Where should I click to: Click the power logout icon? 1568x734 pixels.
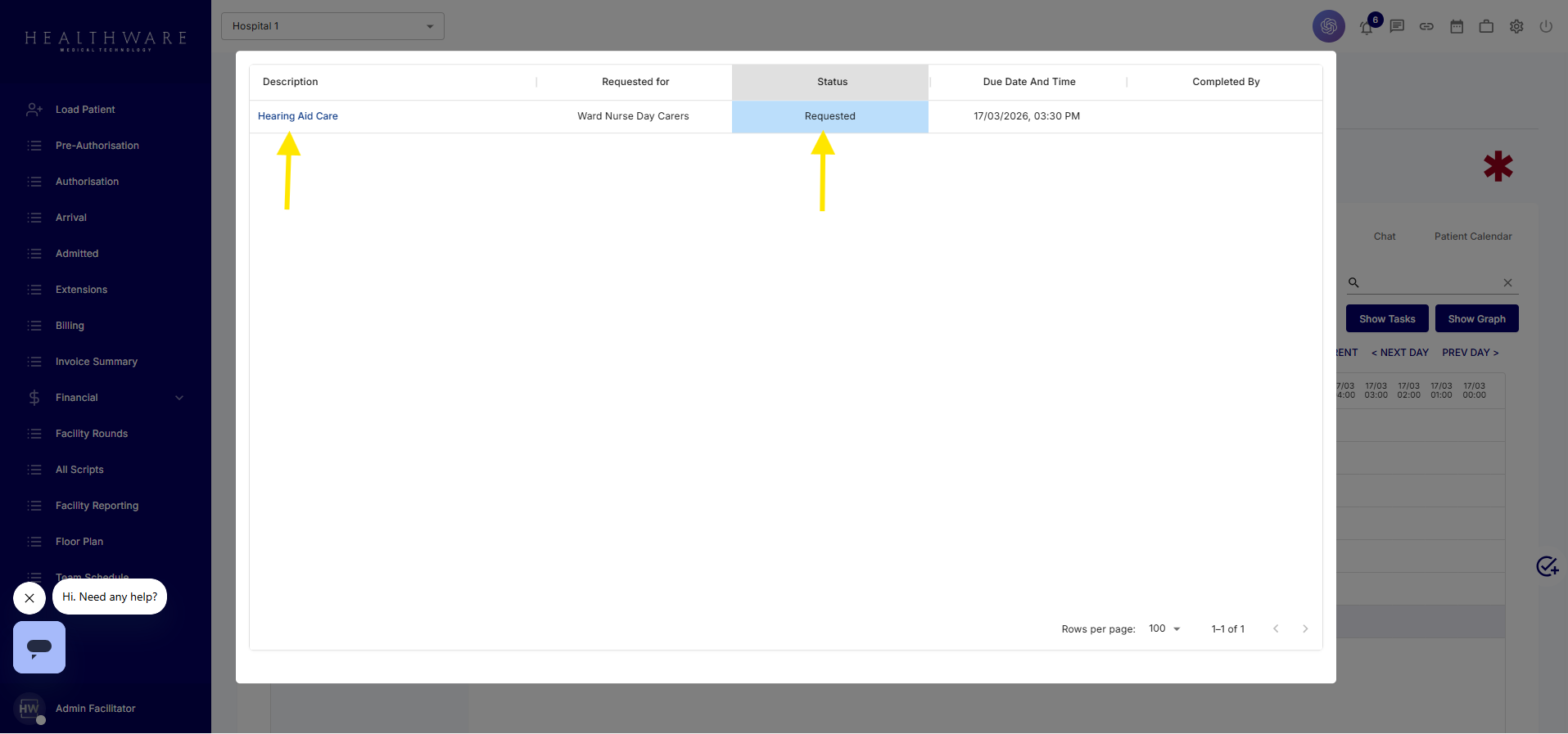point(1546,26)
